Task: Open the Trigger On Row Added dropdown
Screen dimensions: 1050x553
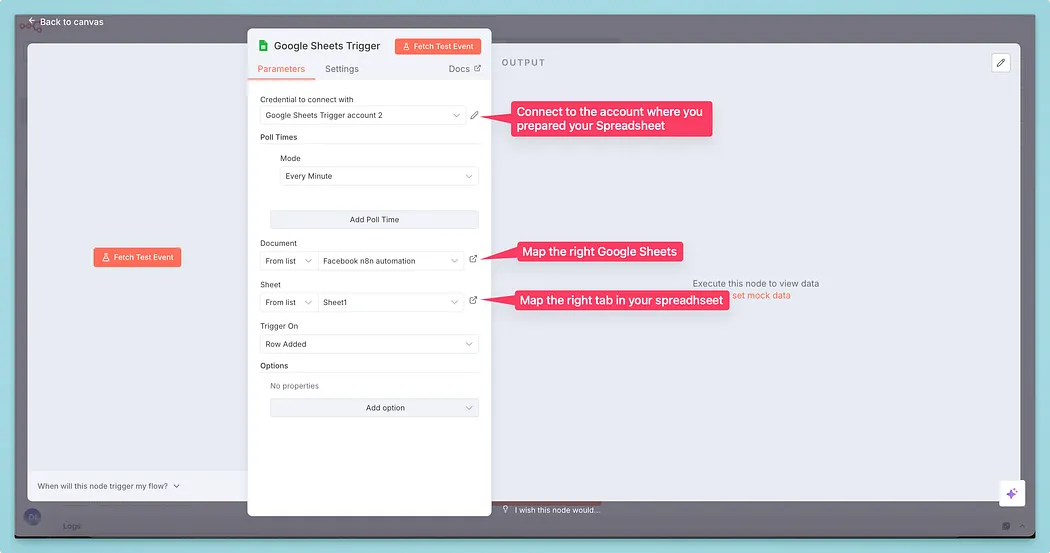Action: (370, 344)
